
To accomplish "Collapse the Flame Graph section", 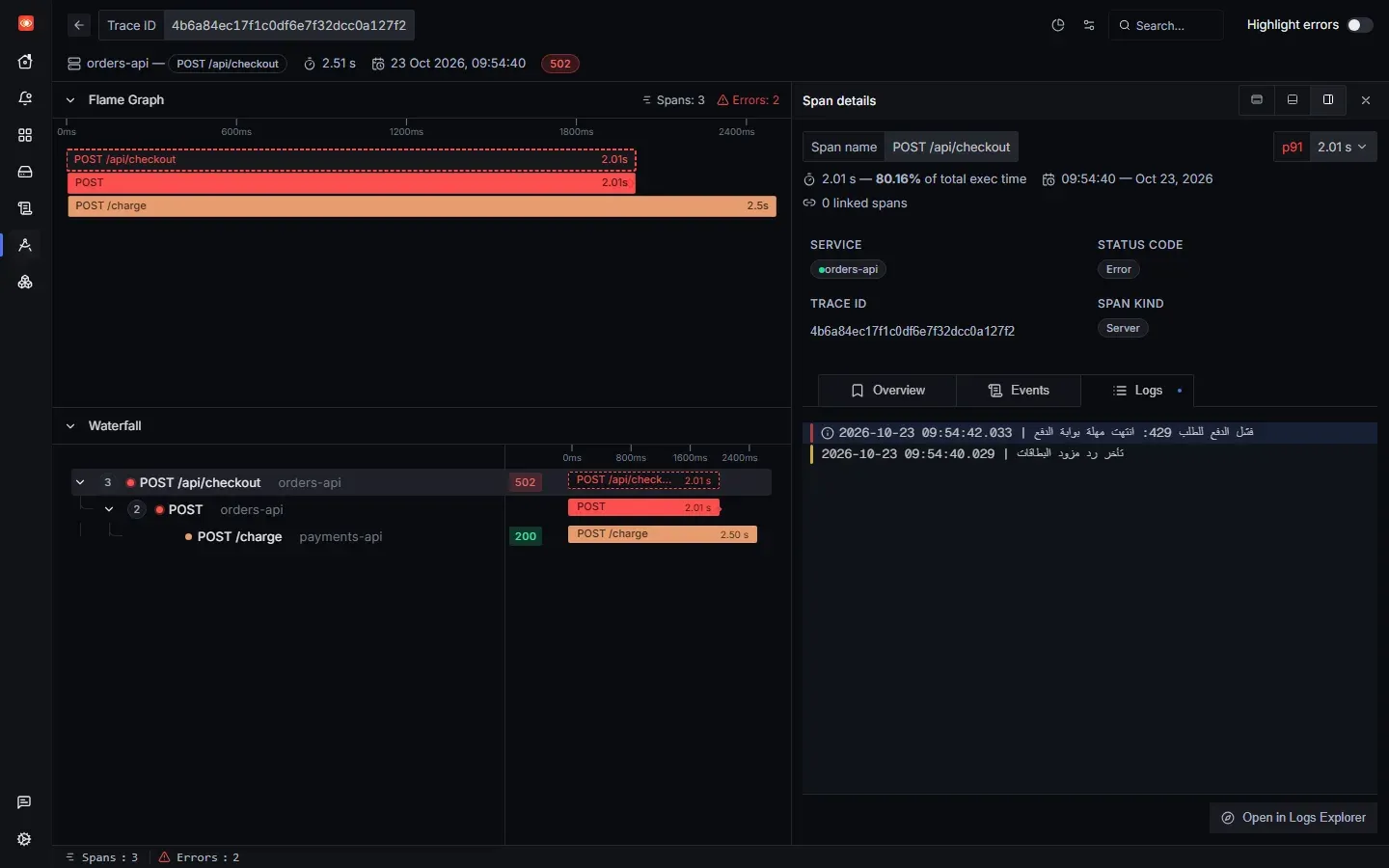I will pyautogui.click(x=70, y=100).
